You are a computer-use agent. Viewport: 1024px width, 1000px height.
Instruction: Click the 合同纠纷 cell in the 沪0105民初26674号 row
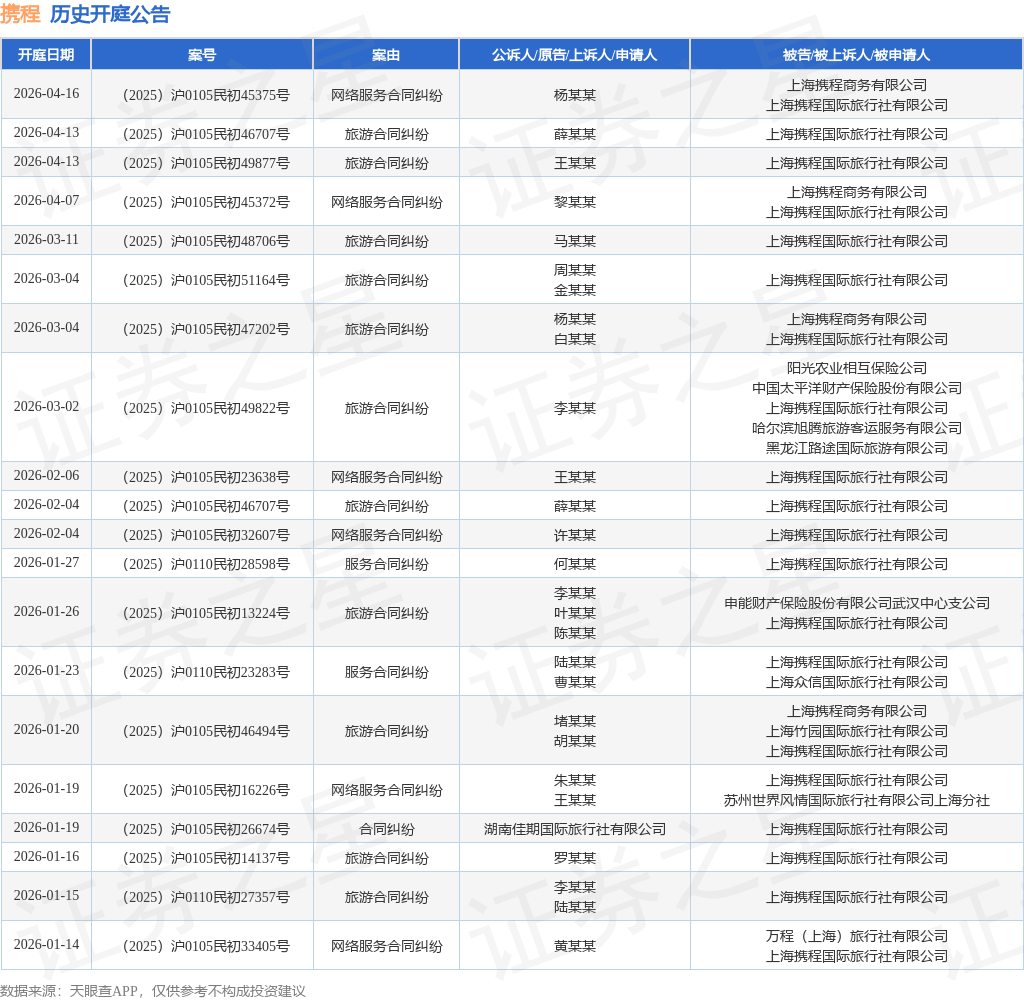[x=386, y=829]
